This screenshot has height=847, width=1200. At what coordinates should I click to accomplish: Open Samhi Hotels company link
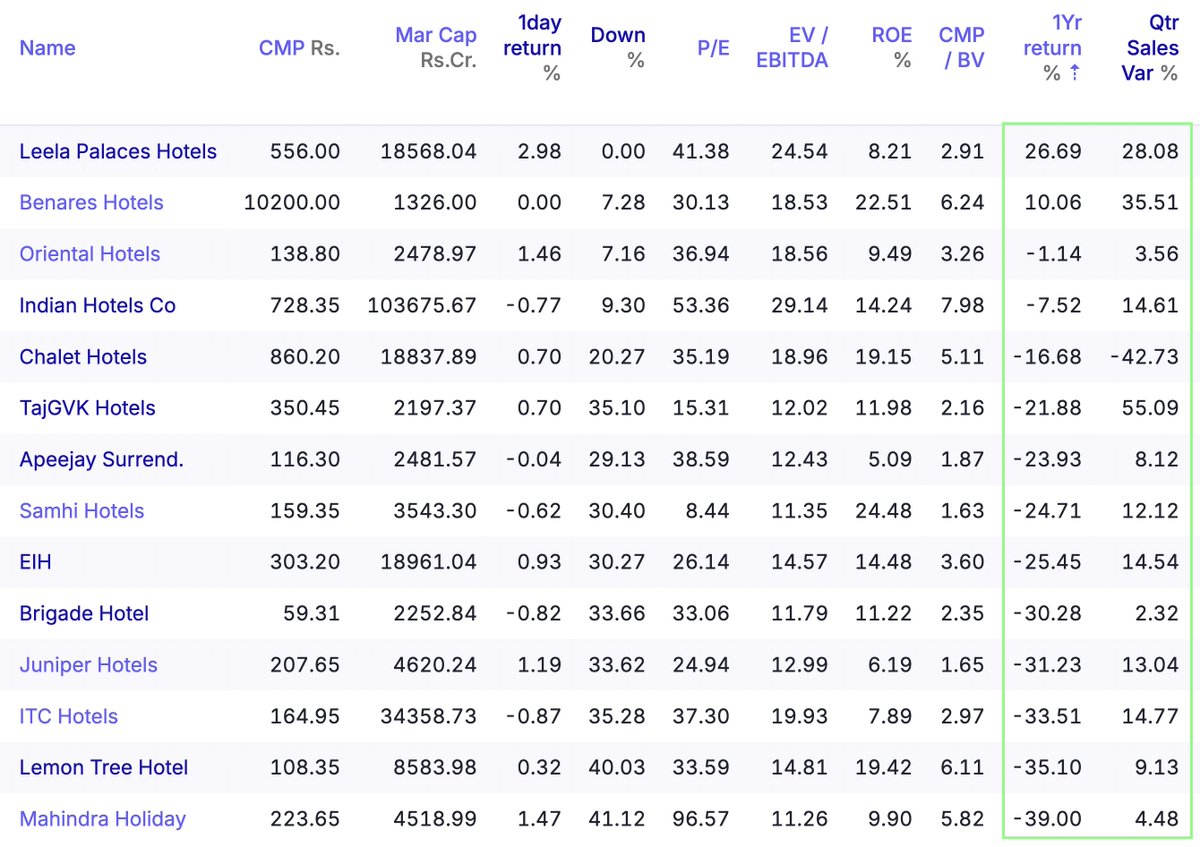point(82,511)
